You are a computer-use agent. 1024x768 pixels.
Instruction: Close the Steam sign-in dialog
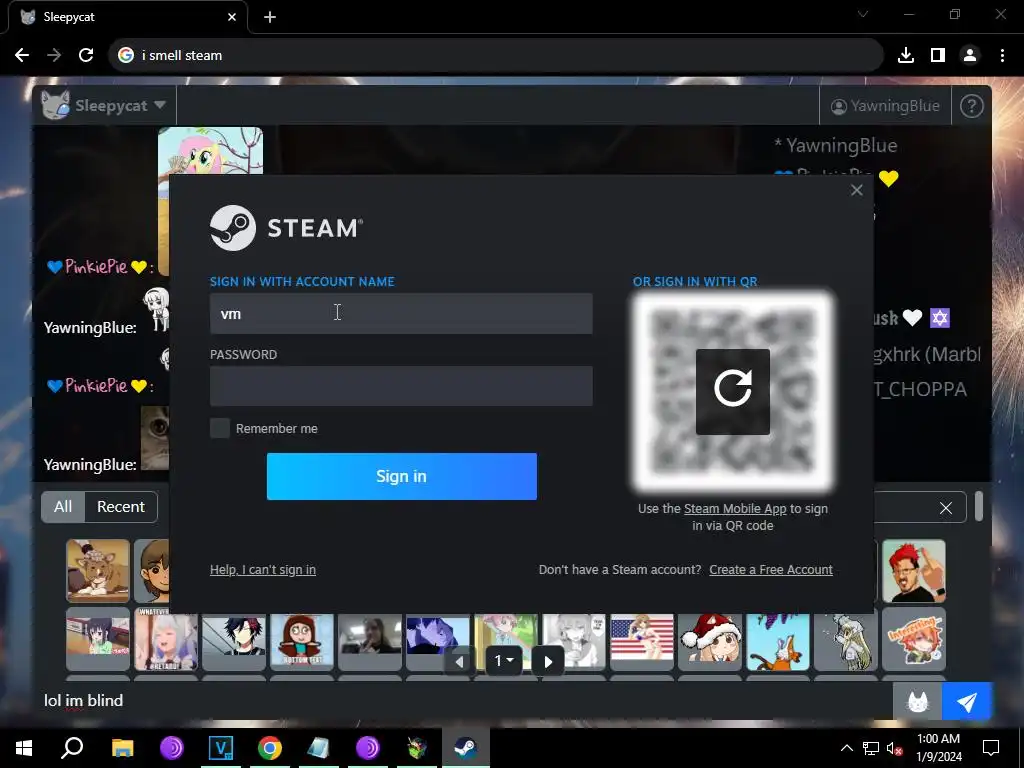[856, 190]
